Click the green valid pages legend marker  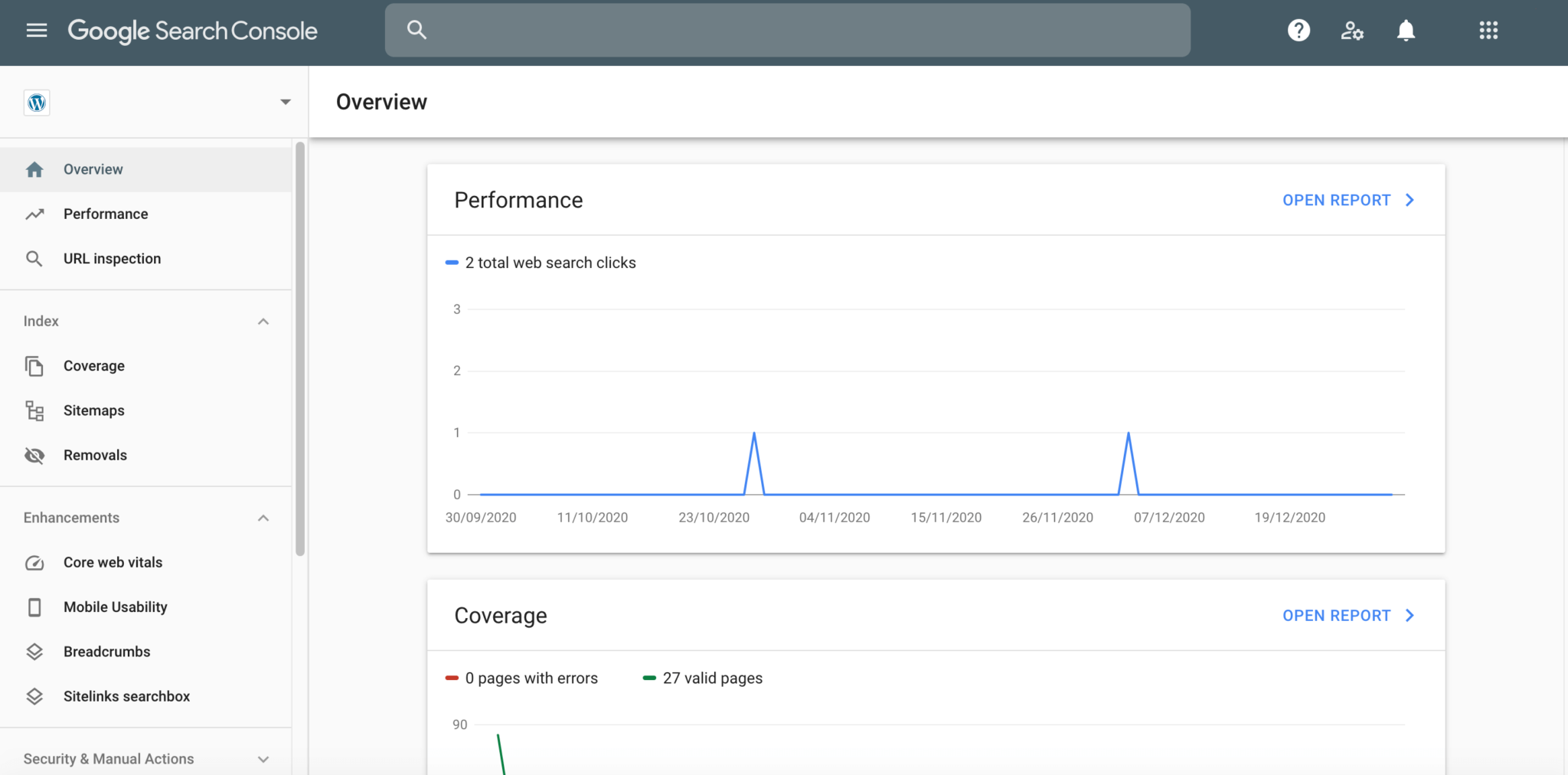coord(649,678)
